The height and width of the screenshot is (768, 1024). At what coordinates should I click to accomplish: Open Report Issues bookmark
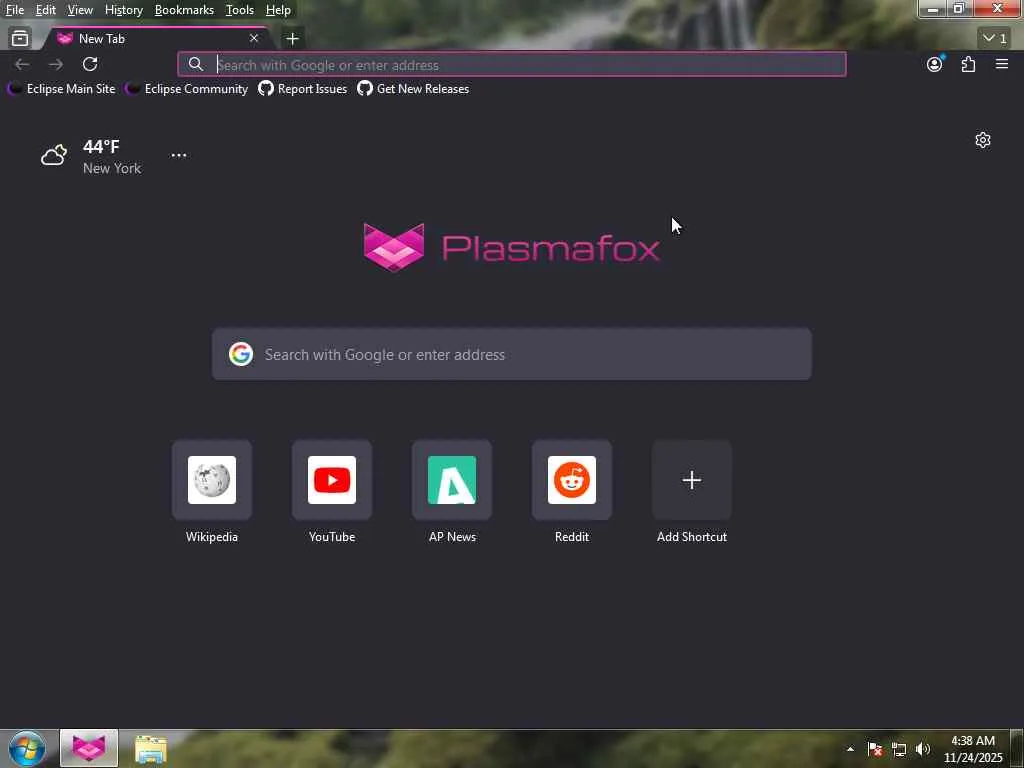click(x=303, y=89)
